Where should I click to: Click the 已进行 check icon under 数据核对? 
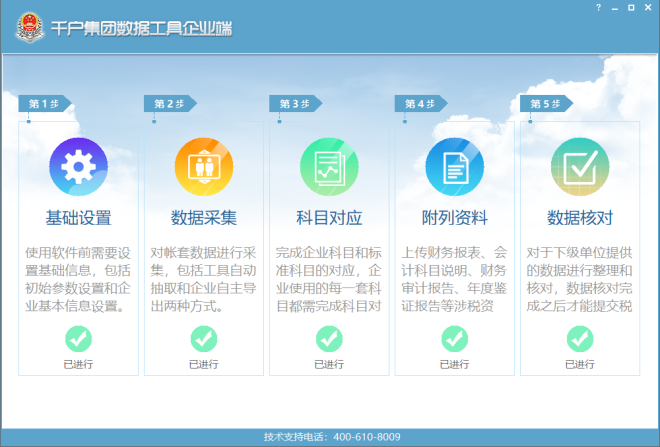click(580, 339)
